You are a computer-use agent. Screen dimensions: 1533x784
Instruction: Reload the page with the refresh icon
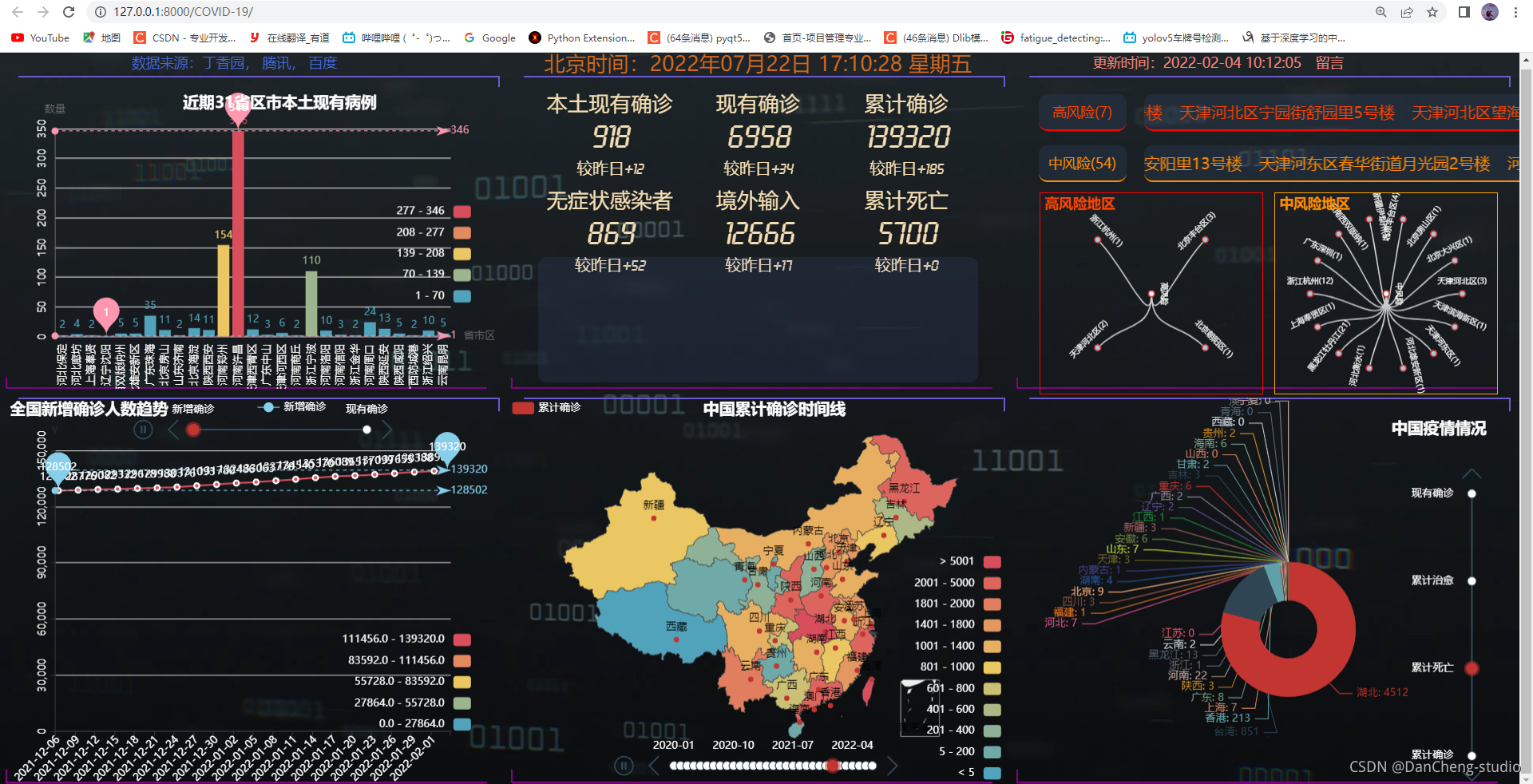click(x=69, y=12)
